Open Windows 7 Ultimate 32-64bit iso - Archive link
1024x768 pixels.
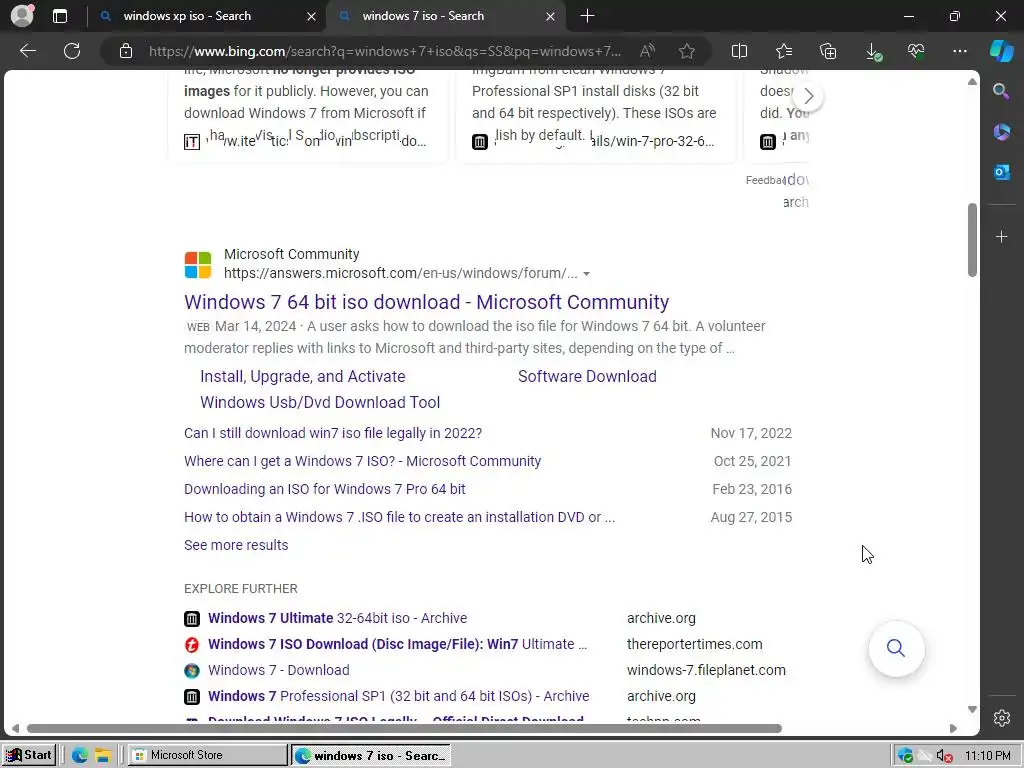[x=338, y=618]
